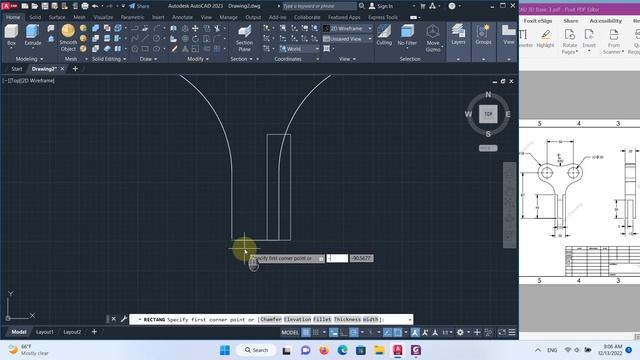Screen dimensions: 640x360
Task: Click the Highlight tool in Foxit
Action: coord(545,38)
